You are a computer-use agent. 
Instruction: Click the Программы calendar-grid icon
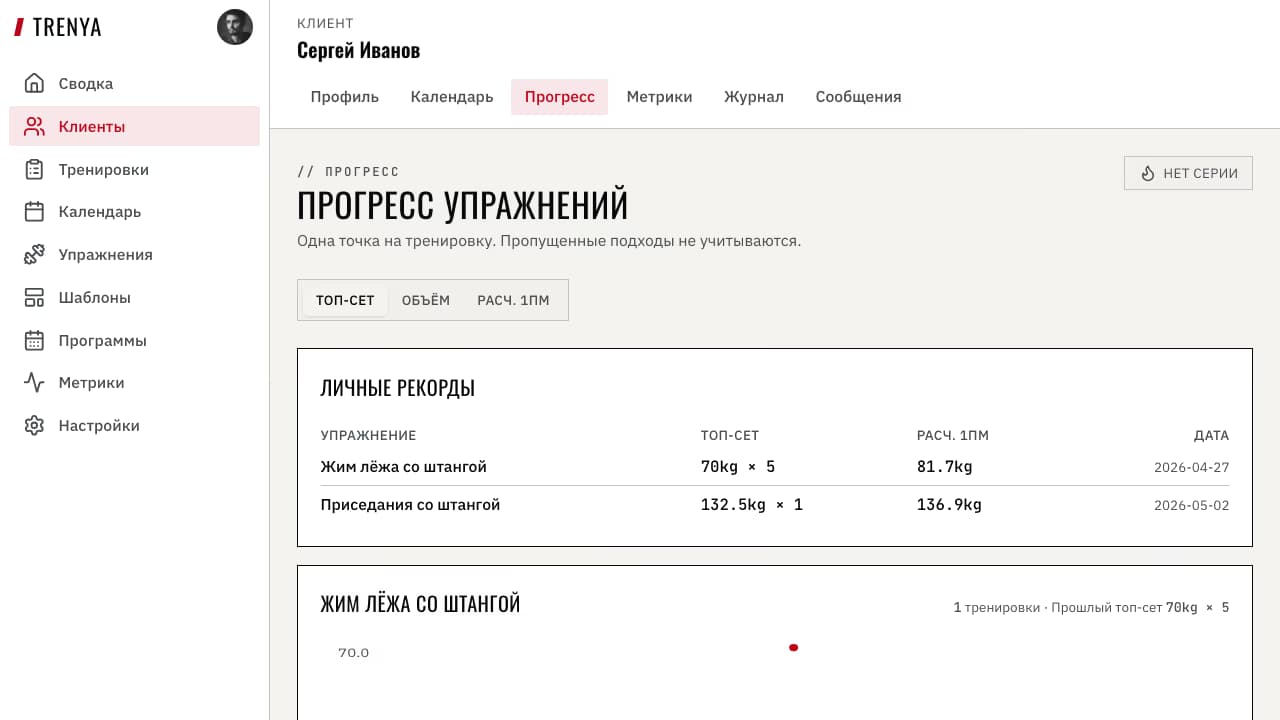coord(34,340)
